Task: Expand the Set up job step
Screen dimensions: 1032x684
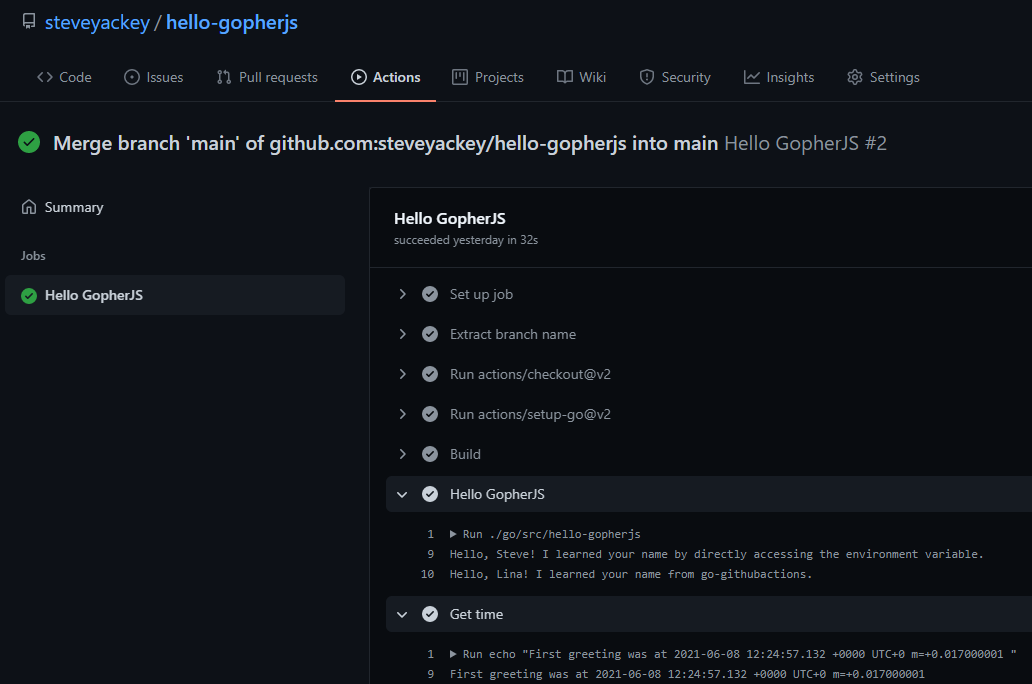Action: click(x=402, y=294)
